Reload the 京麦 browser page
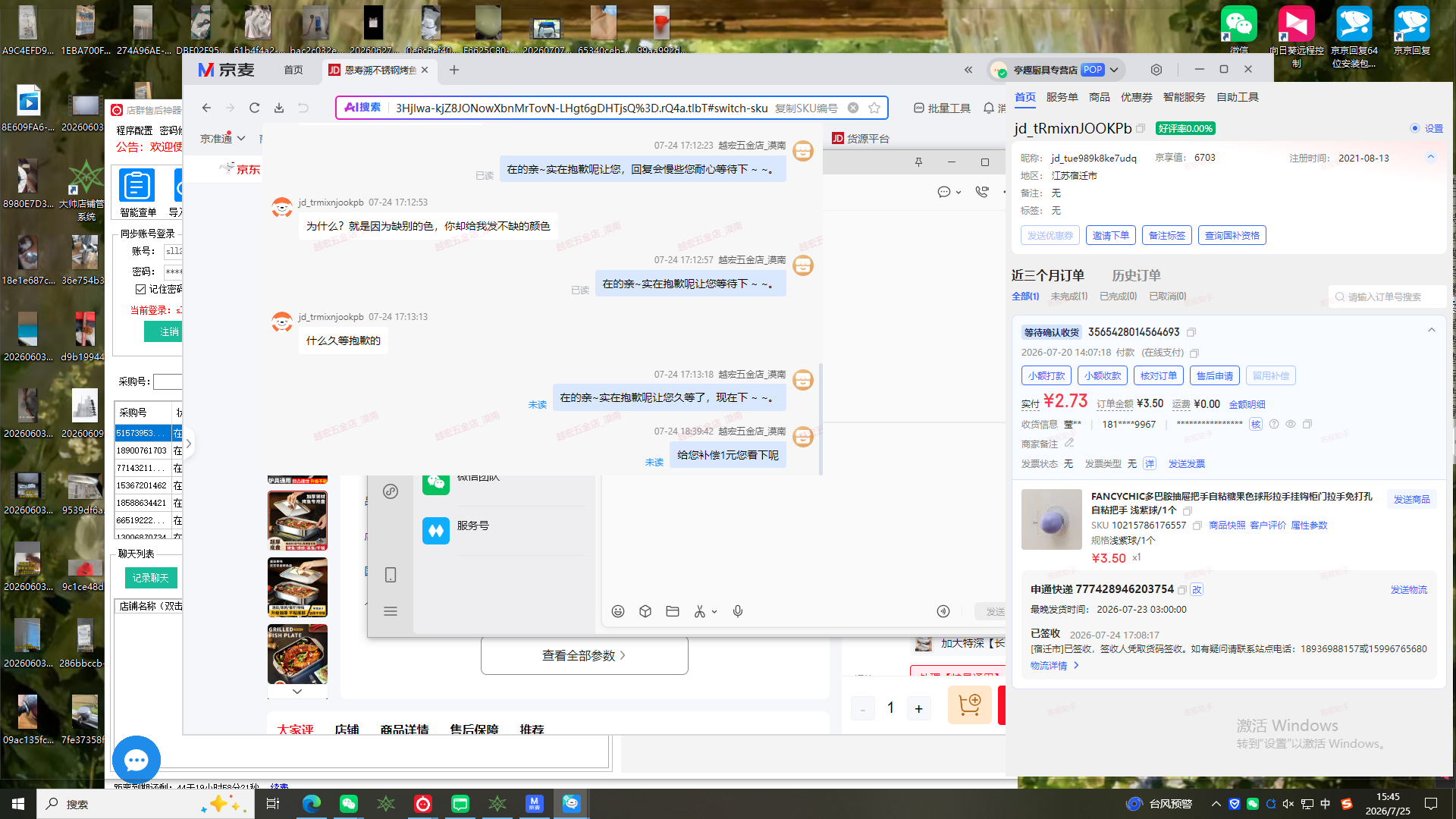 point(255,108)
